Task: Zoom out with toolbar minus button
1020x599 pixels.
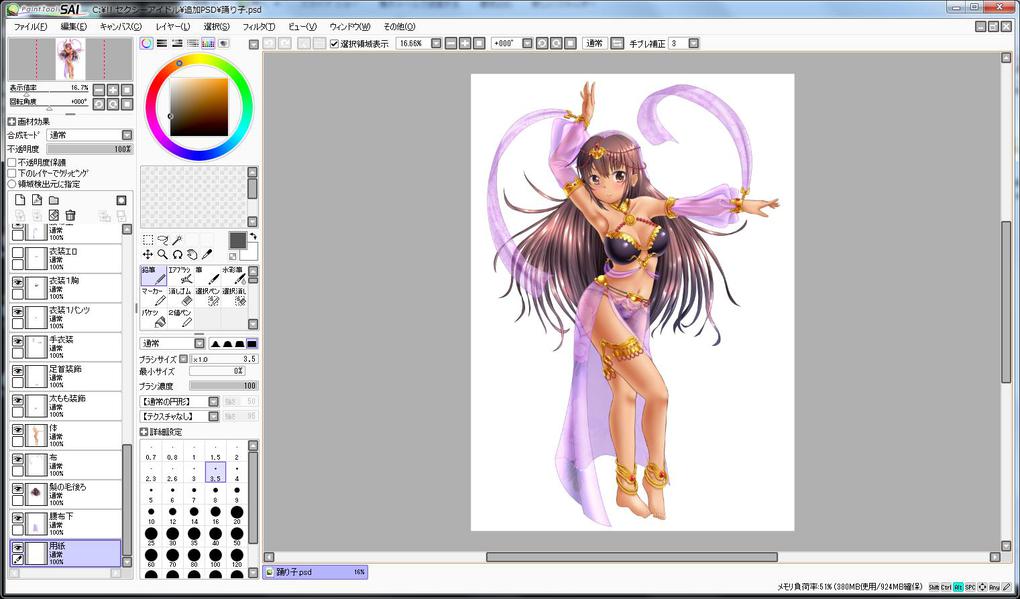Action: pos(450,44)
